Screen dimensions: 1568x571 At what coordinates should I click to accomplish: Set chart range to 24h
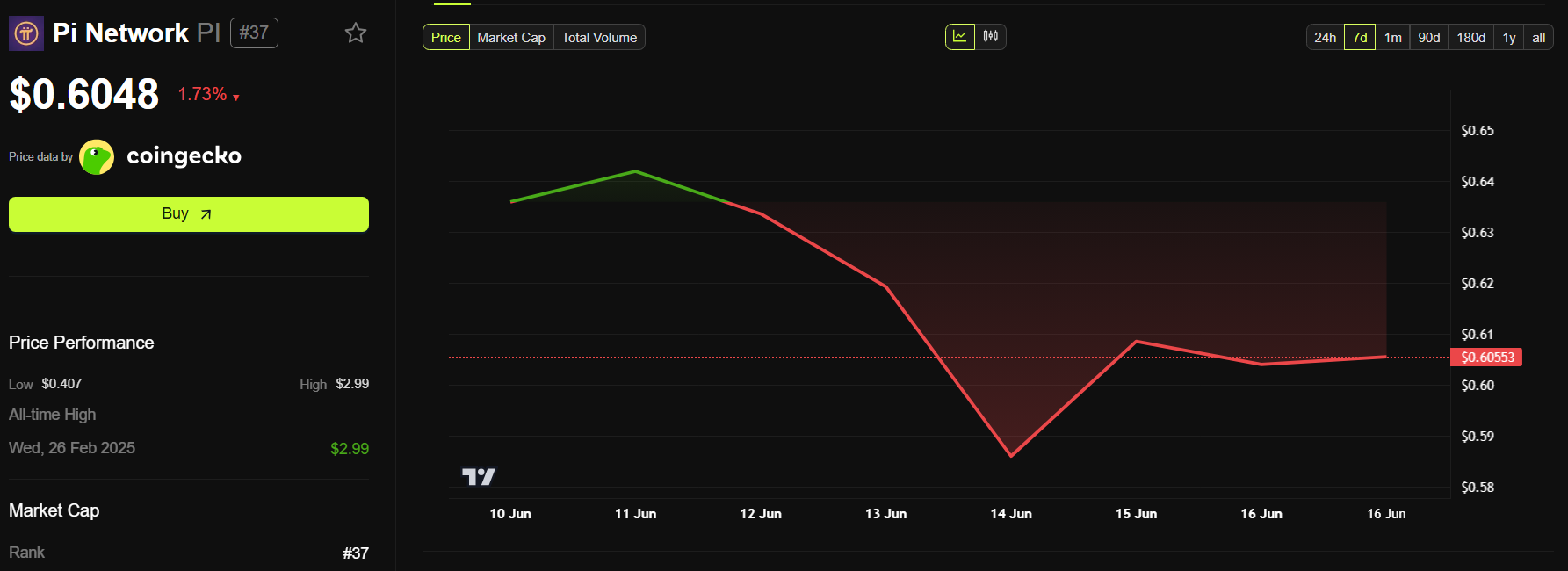point(1326,37)
